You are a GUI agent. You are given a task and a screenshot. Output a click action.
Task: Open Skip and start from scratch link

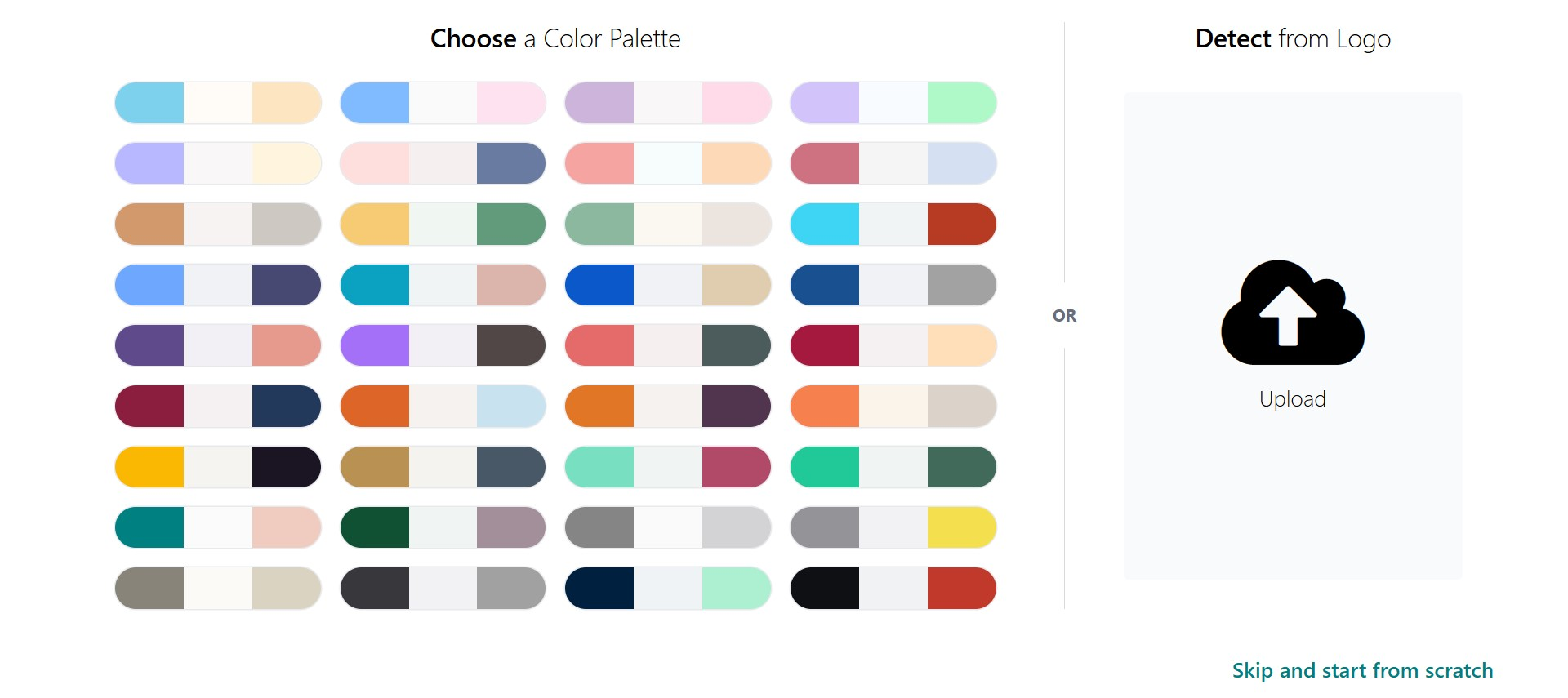[1362, 670]
